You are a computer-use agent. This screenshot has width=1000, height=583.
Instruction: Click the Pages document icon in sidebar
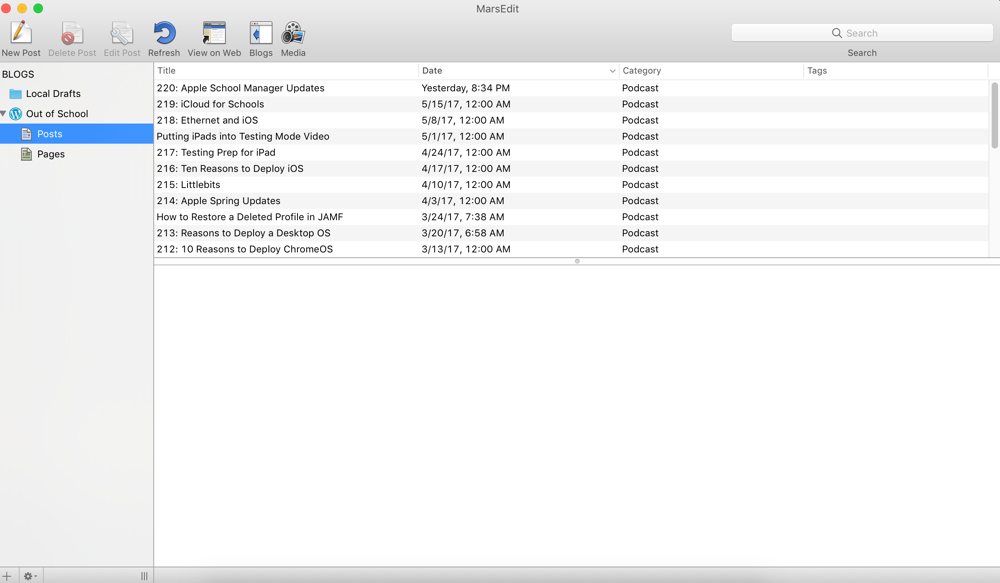26,154
